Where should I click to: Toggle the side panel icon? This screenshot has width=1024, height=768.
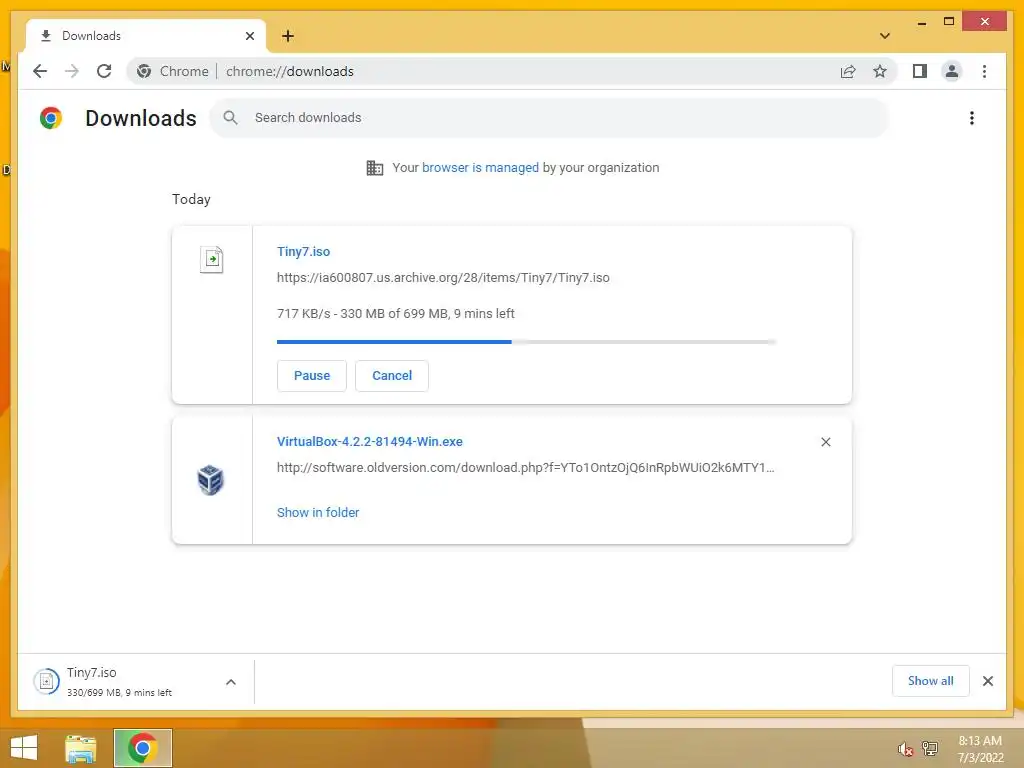920,71
